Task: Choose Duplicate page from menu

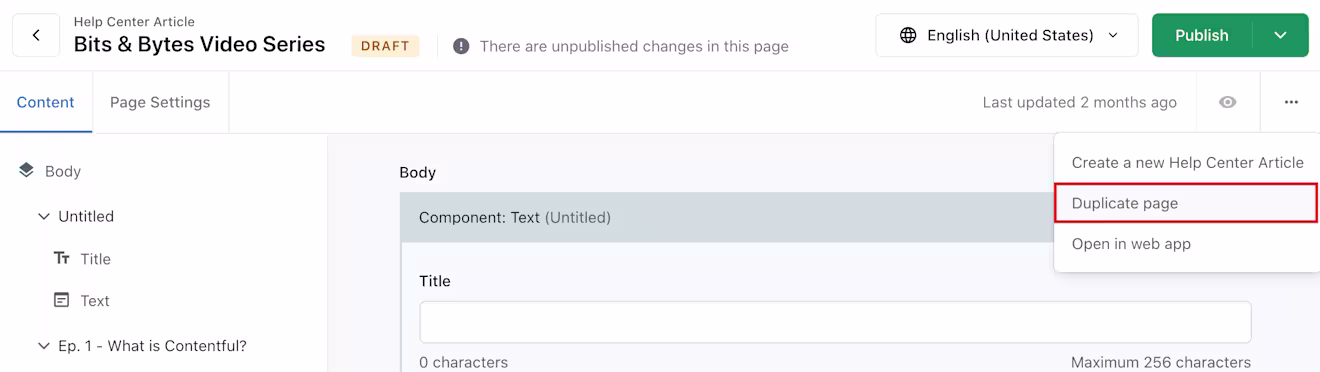Action: 1187,203
